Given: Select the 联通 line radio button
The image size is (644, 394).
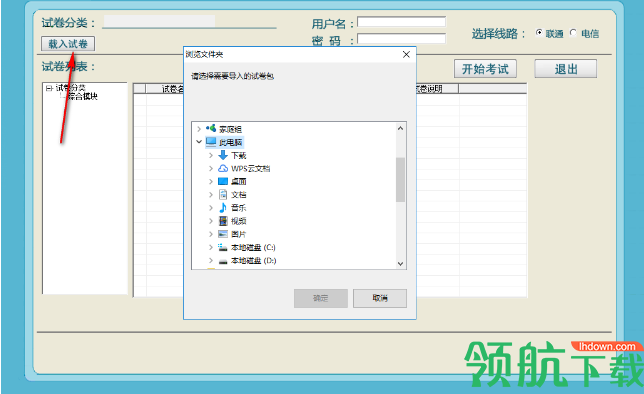Looking at the screenshot, I should (539, 32).
